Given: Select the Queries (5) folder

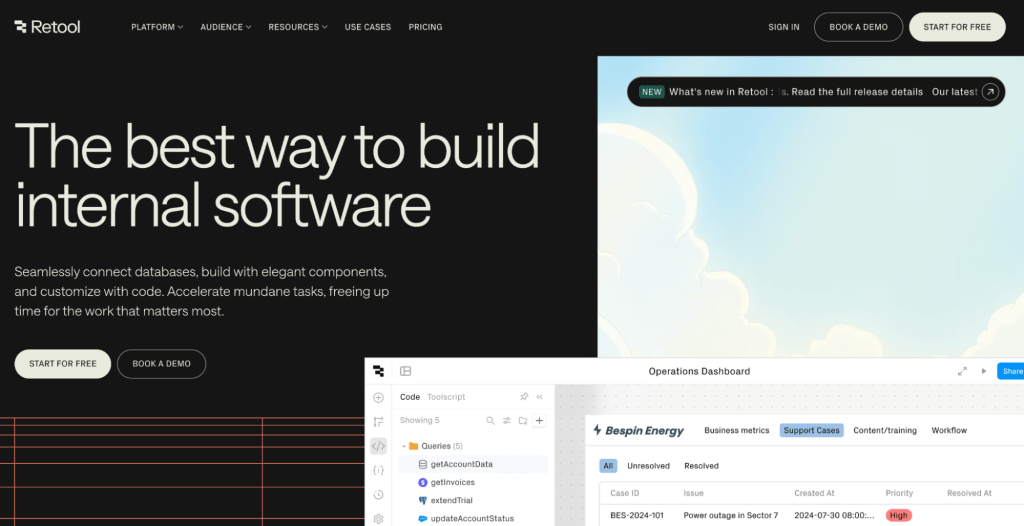Looking at the screenshot, I should tap(436, 446).
